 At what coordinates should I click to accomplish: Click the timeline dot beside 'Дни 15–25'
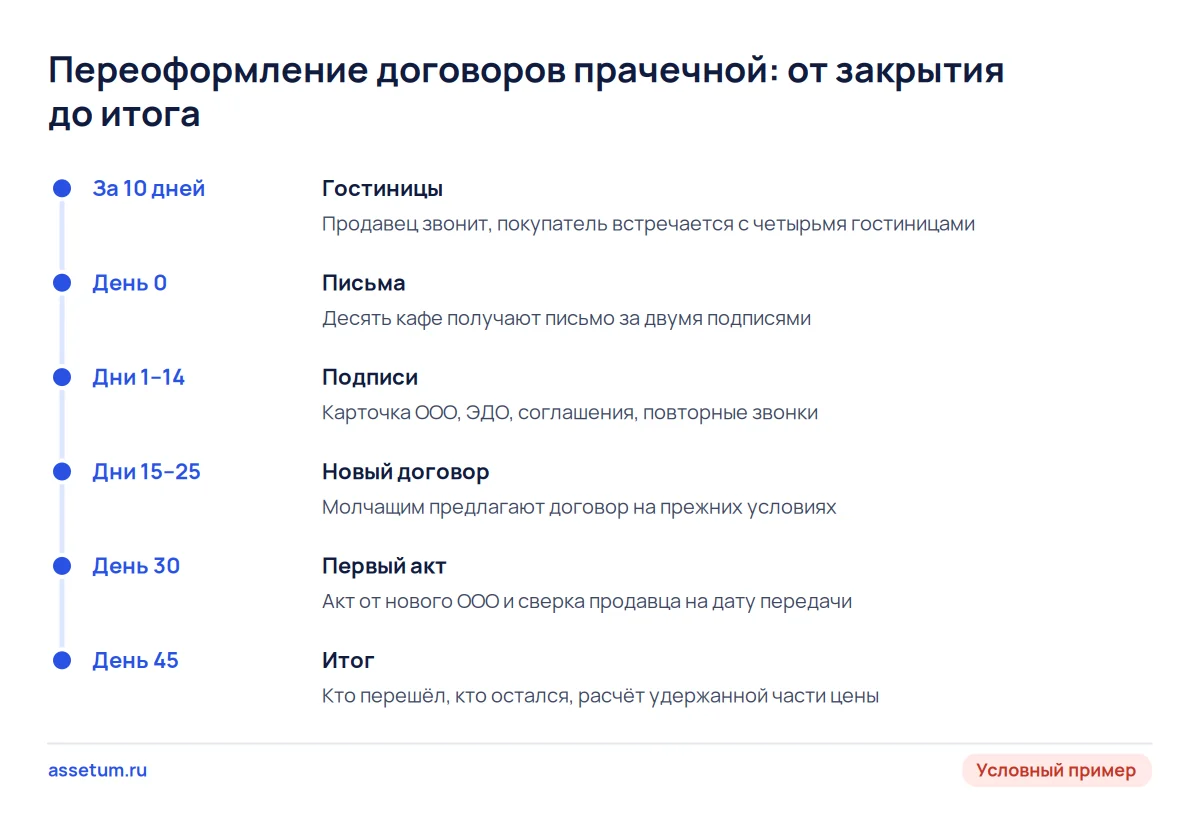pos(62,472)
